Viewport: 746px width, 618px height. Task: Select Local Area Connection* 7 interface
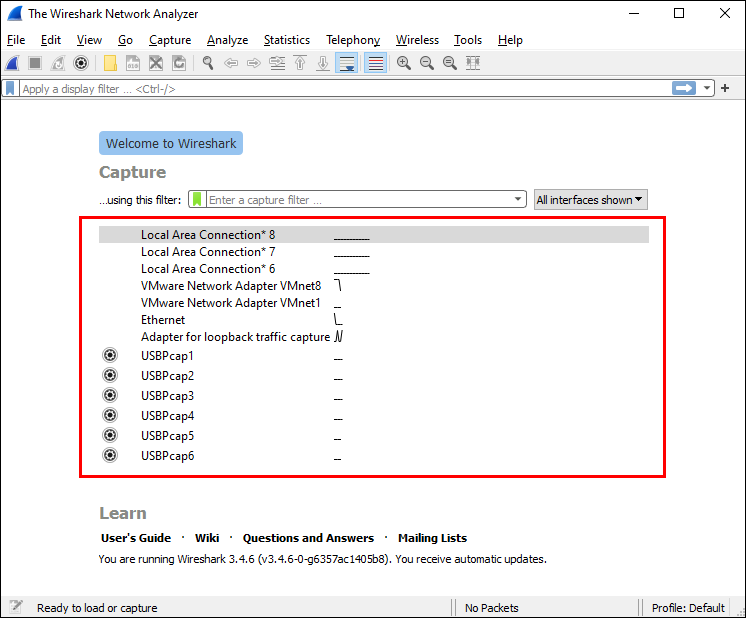(x=373, y=252)
